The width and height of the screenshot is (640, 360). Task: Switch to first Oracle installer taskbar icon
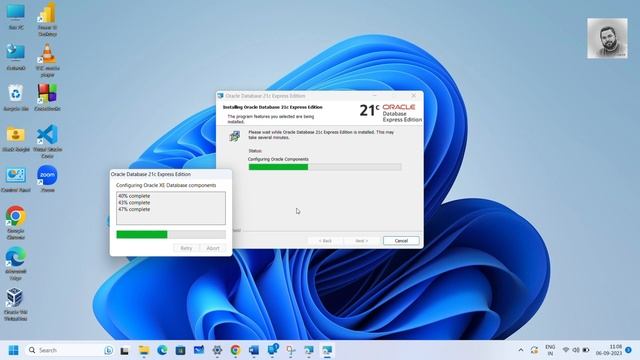point(309,350)
